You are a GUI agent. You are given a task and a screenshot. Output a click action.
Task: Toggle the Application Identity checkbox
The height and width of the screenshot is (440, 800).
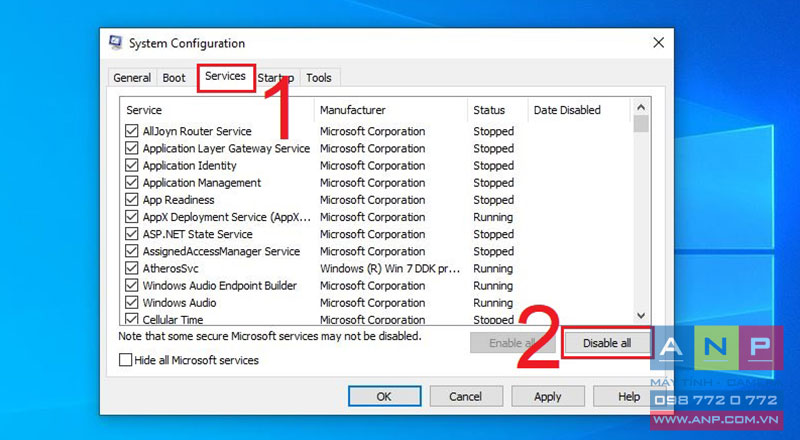pos(132,165)
